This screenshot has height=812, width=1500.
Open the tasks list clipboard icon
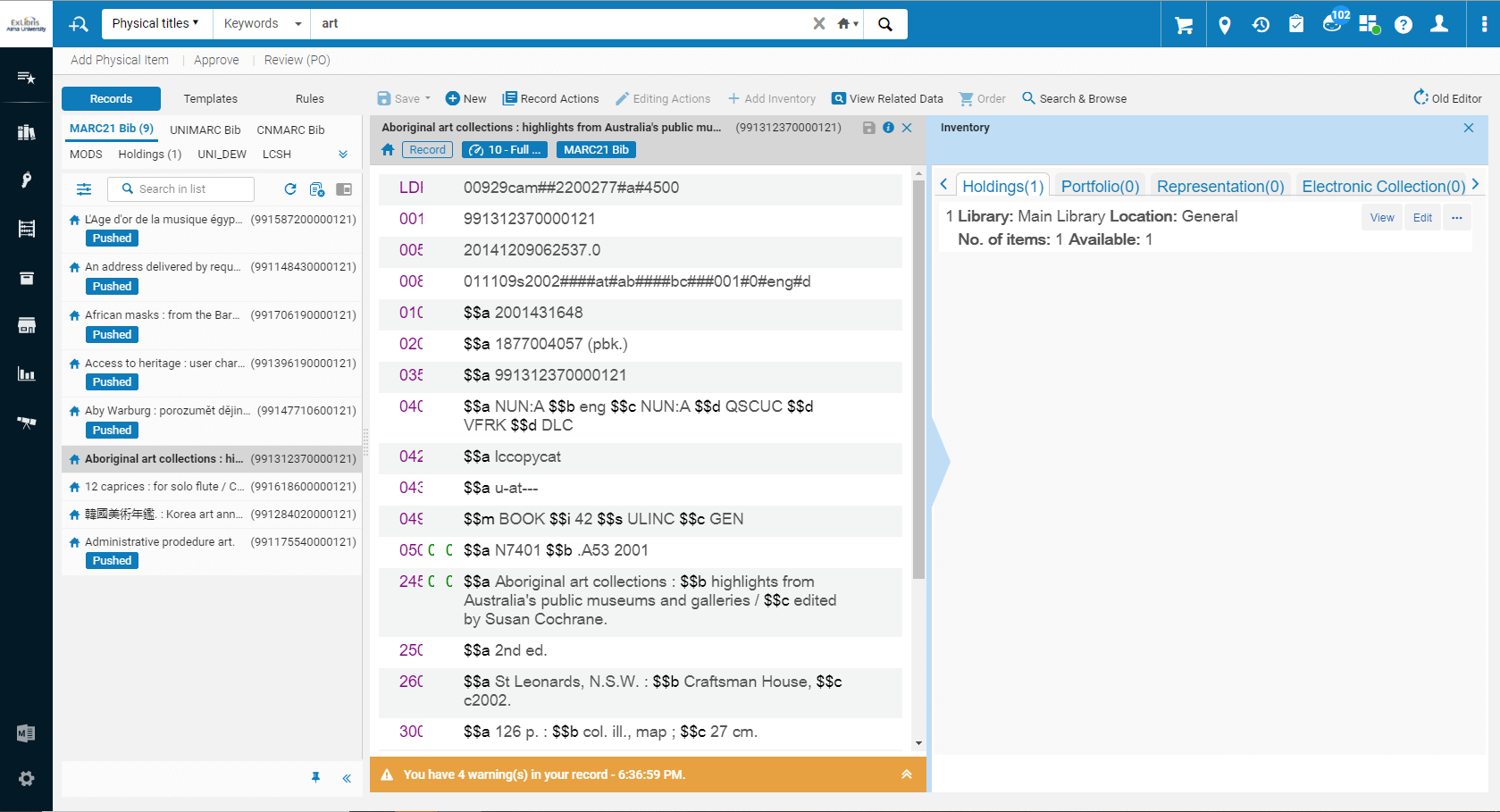[x=1295, y=24]
